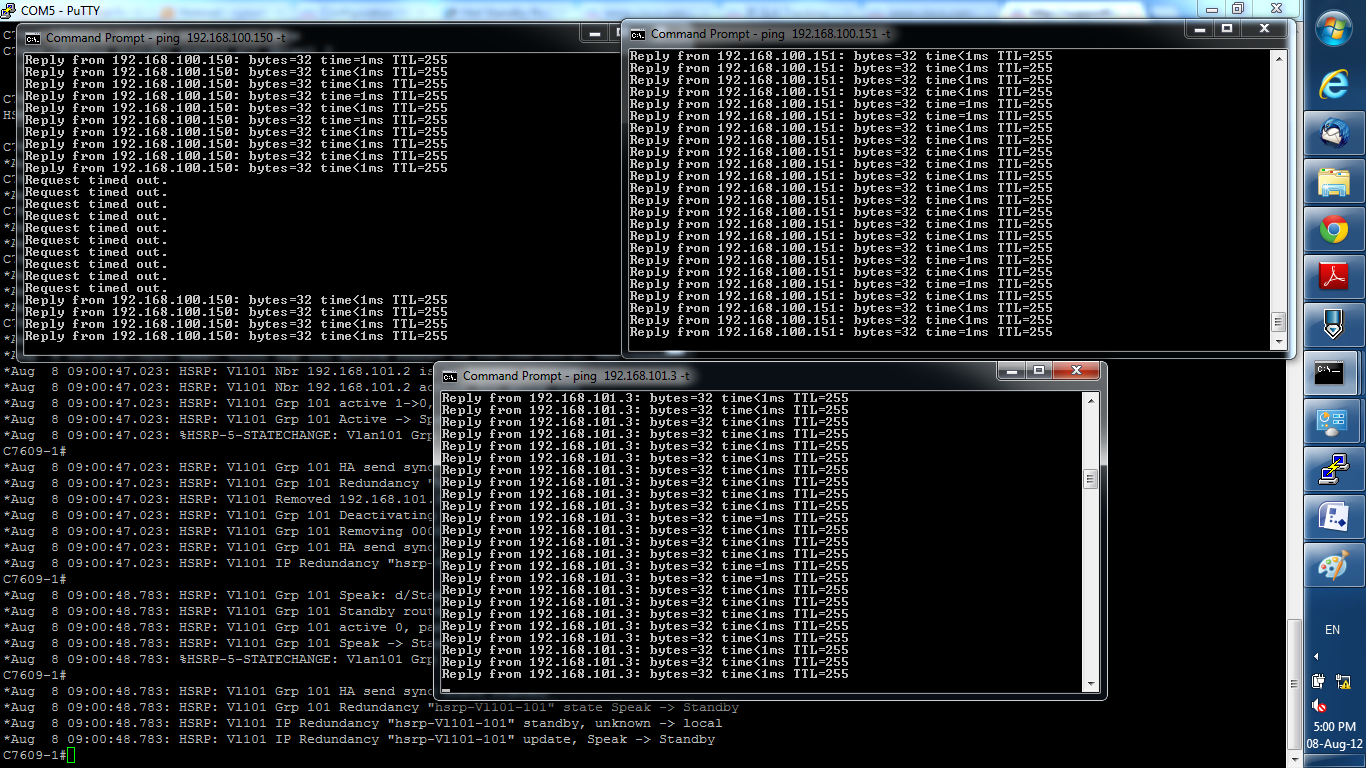The width and height of the screenshot is (1366, 768).
Task: Click PuTTY line ending 'update, Speak -> Standby'
Action: click(359, 739)
